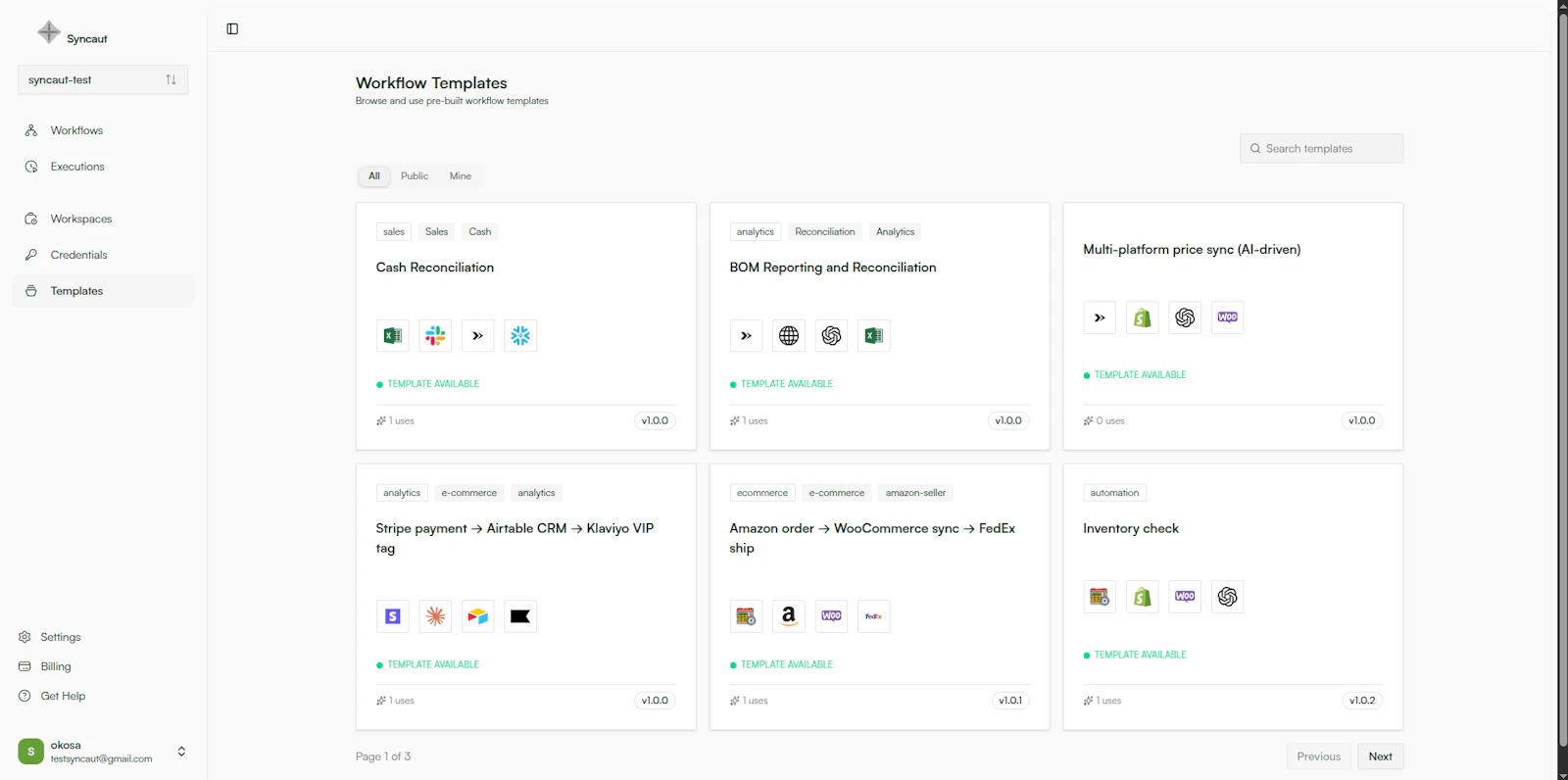1568x780 pixels.
Task: Open Executions in the sidebar
Action: tap(103, 167)
